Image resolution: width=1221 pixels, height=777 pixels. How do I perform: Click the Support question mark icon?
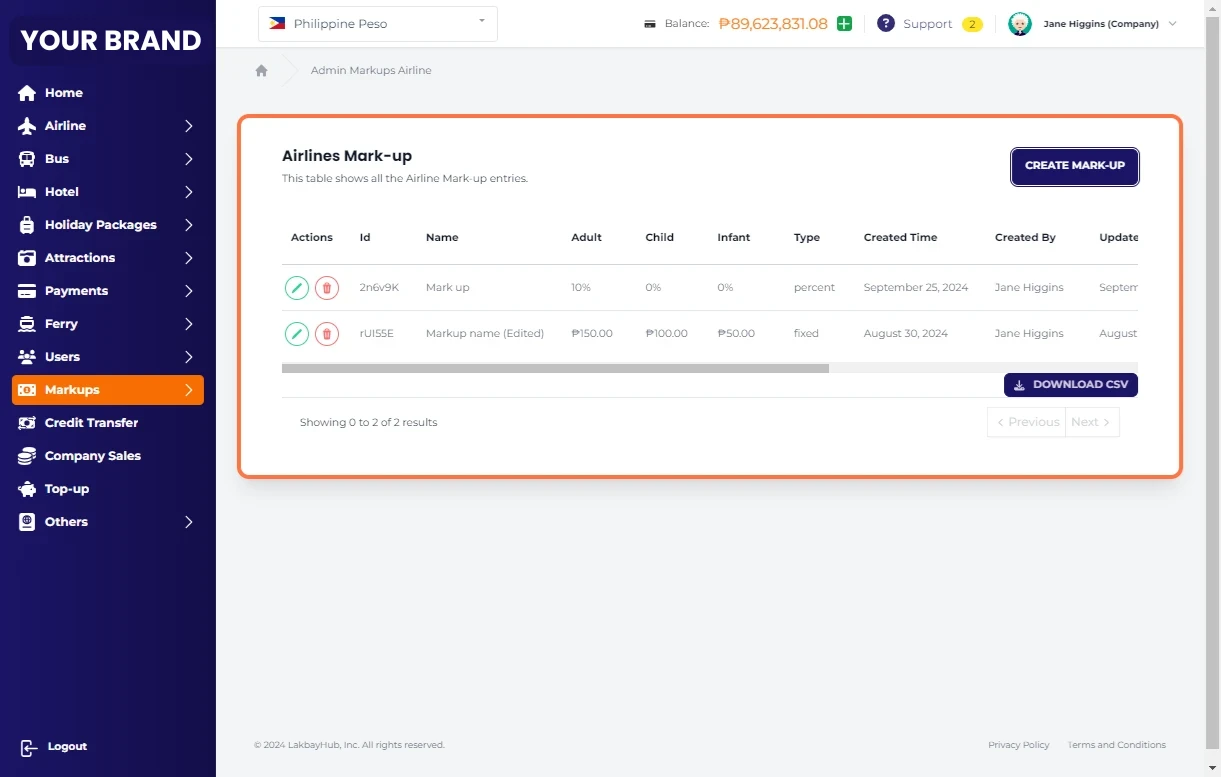(885, 24)
